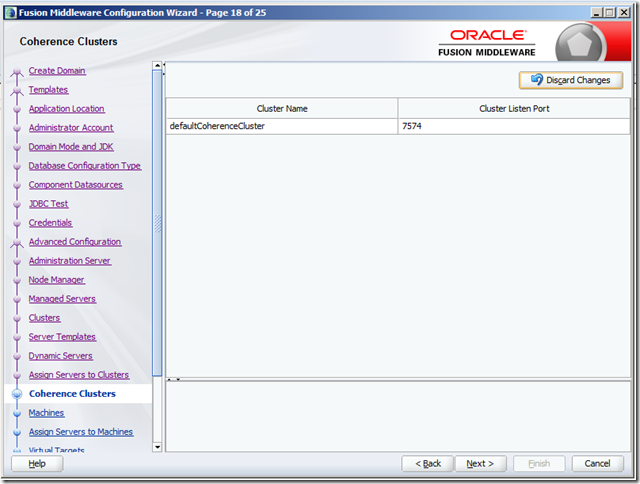Image resolution: width=640 pixels, height=484 pixels.
Task: Click the wizard title bar application icon
Action: point(11,13)
